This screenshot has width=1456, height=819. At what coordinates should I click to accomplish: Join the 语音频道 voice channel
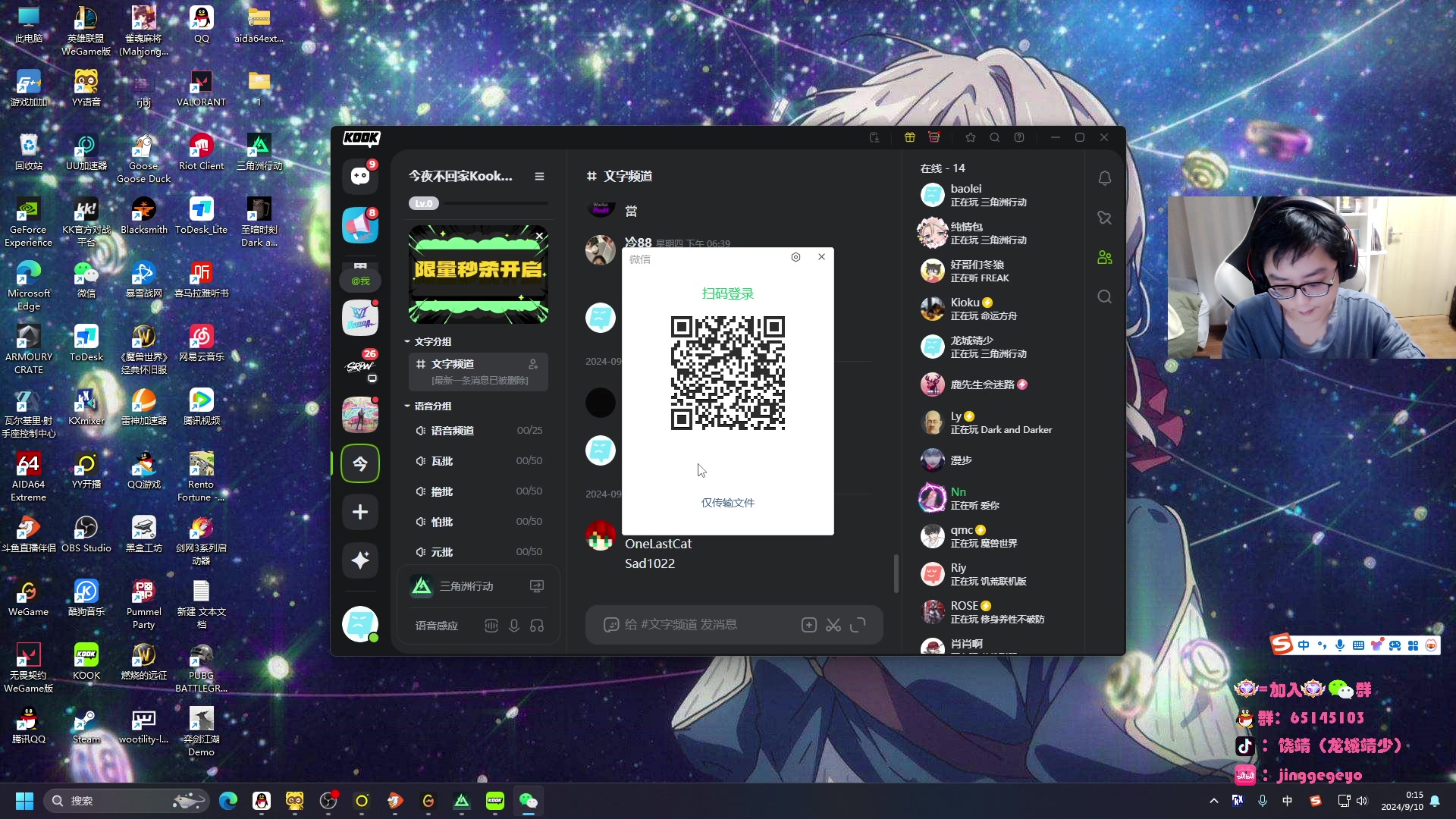(x=478, y=430)
